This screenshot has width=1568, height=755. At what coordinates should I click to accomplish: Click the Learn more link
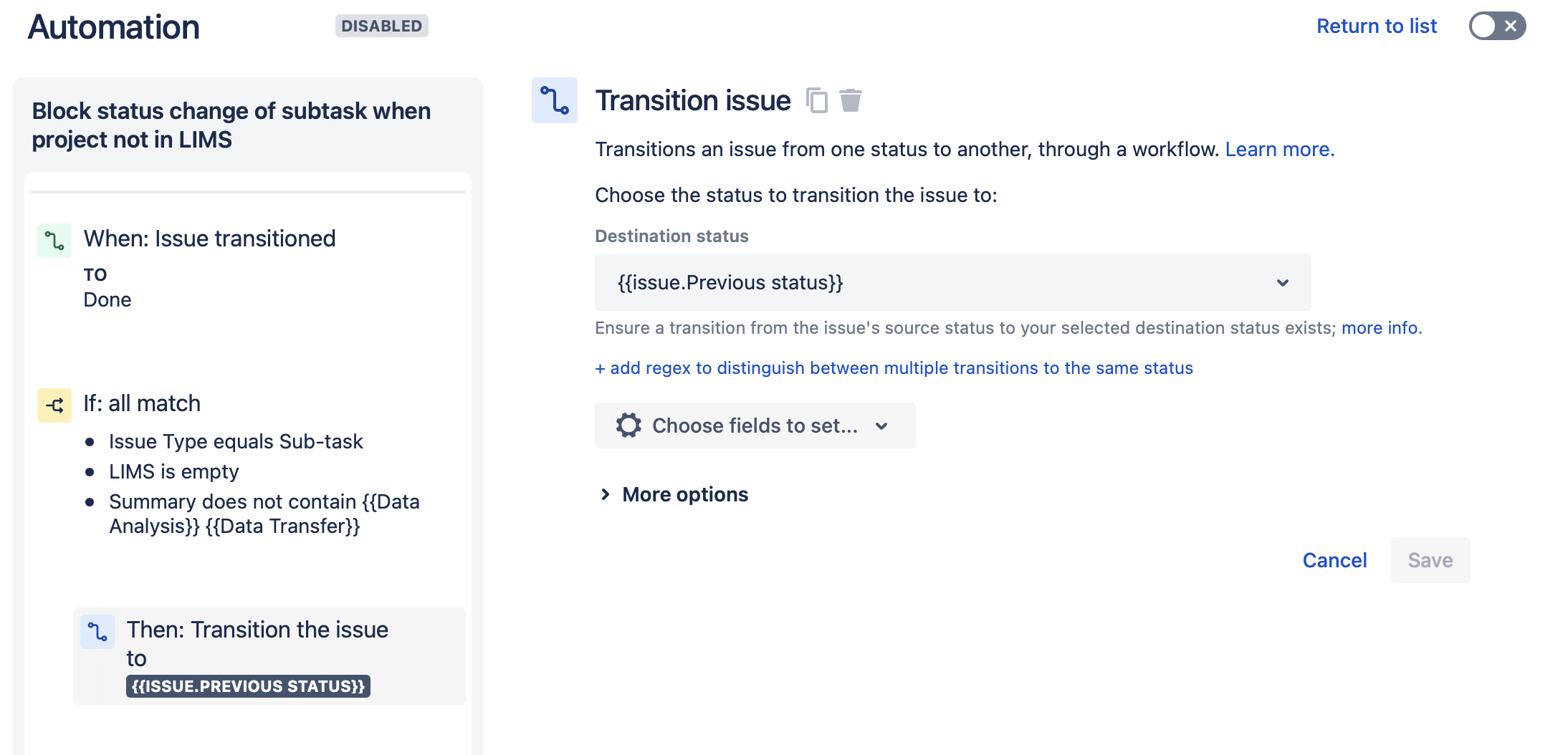click(x=1280, y=149)
